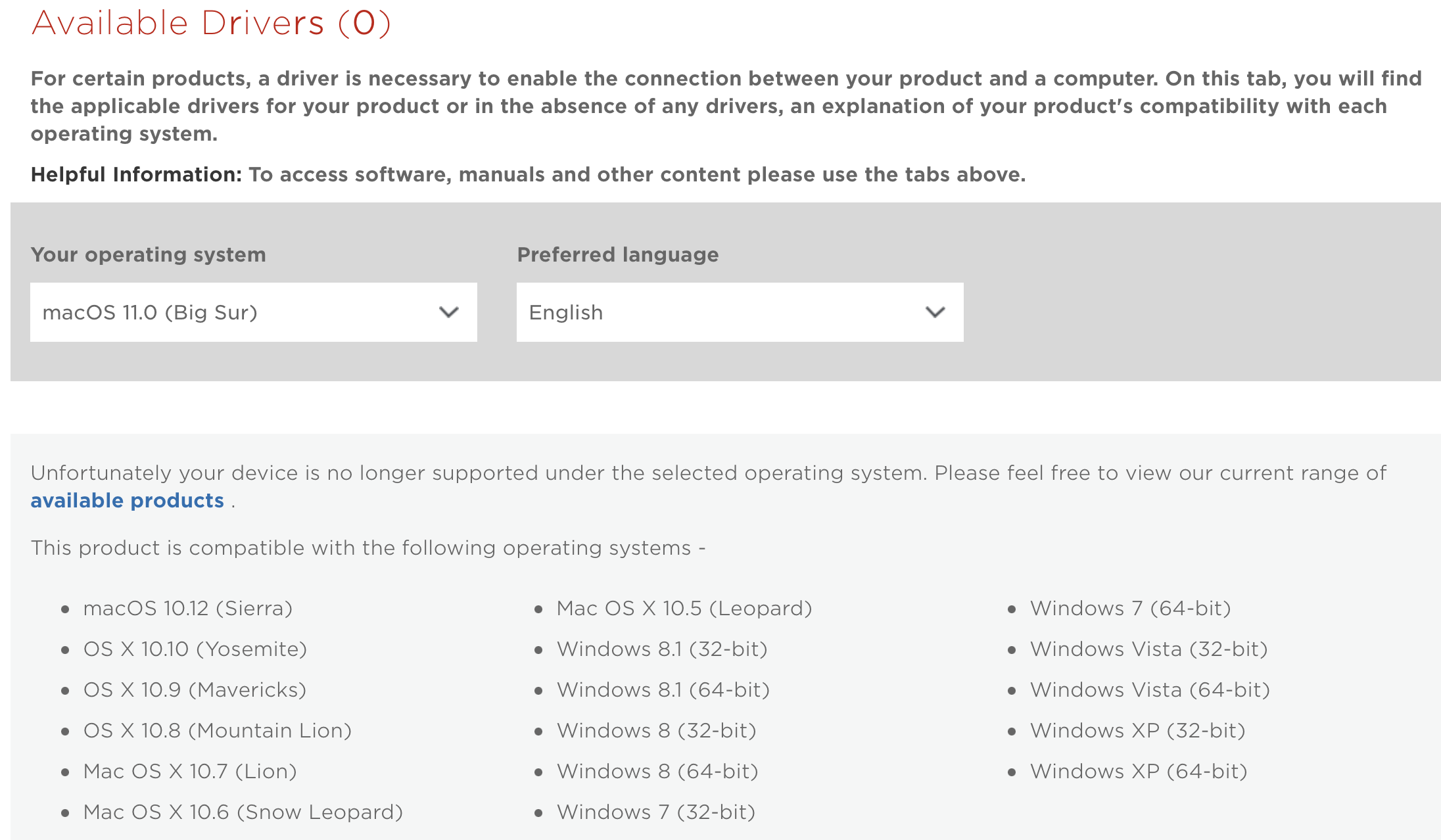Click the Windows 8.1 (32-bit) entry

pos(662,649)
